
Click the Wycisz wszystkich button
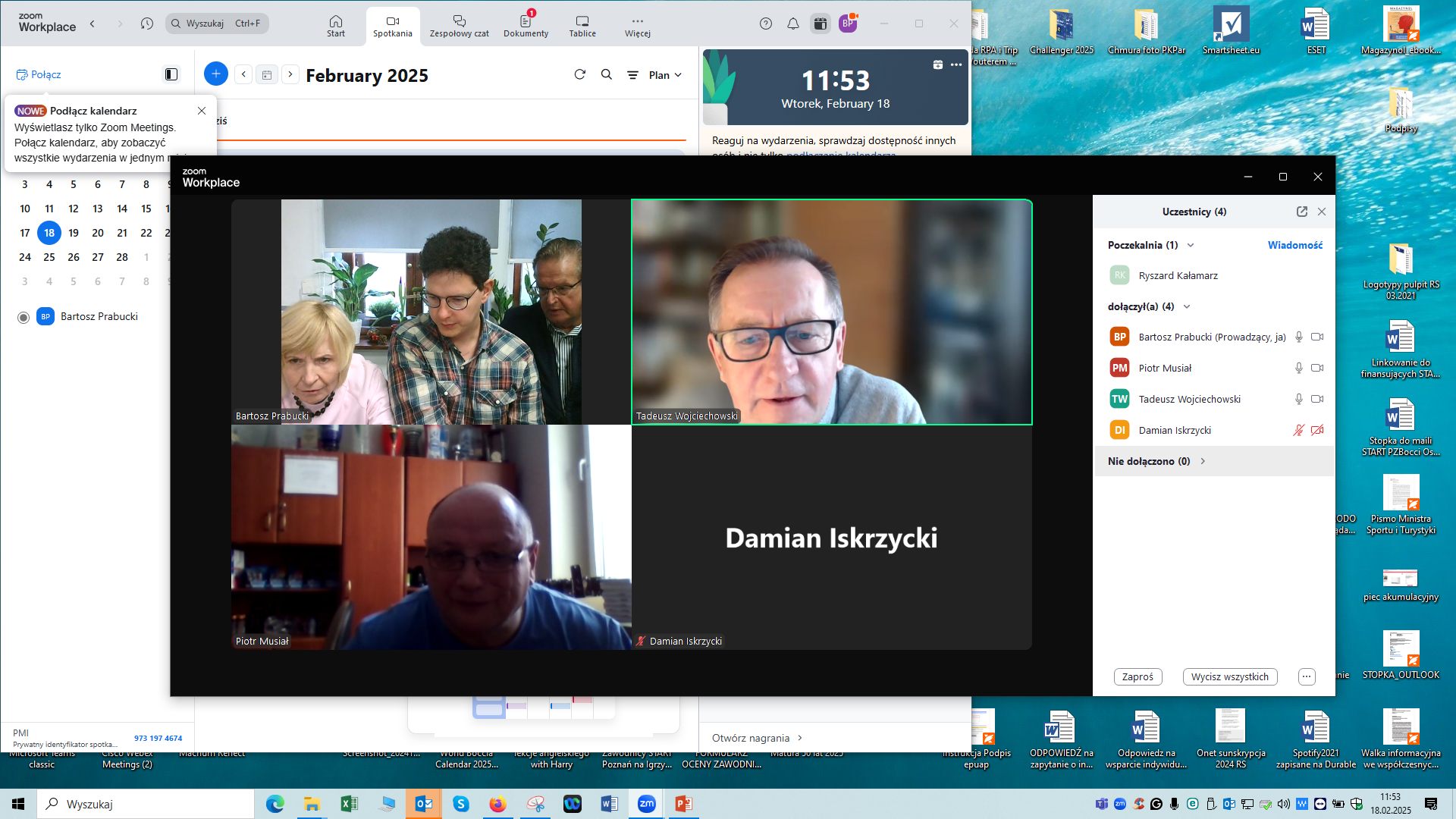1229,676
